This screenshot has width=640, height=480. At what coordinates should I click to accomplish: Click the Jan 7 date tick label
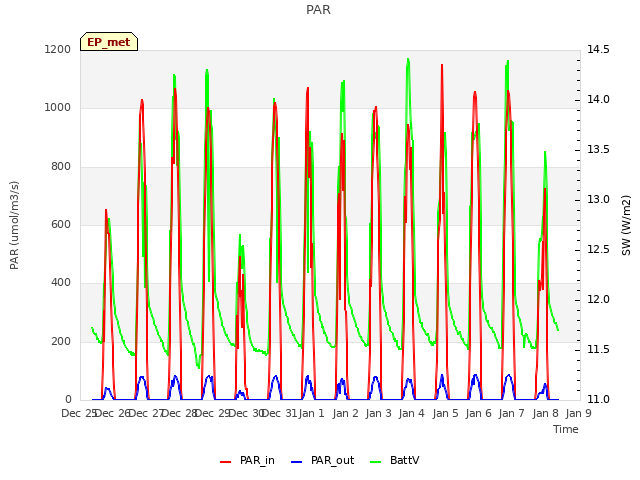[512, 413]
